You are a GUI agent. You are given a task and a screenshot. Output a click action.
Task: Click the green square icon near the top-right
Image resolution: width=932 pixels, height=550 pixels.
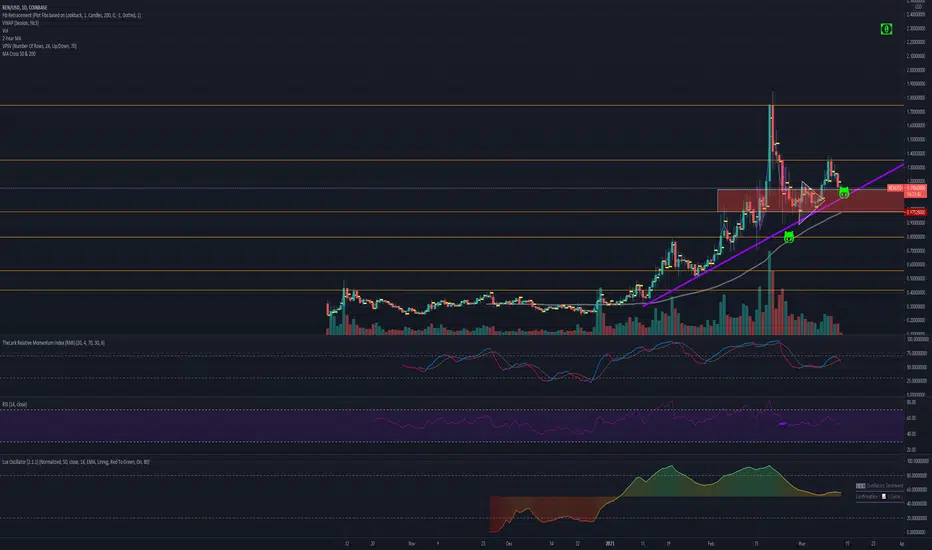(x=886, y=29)
